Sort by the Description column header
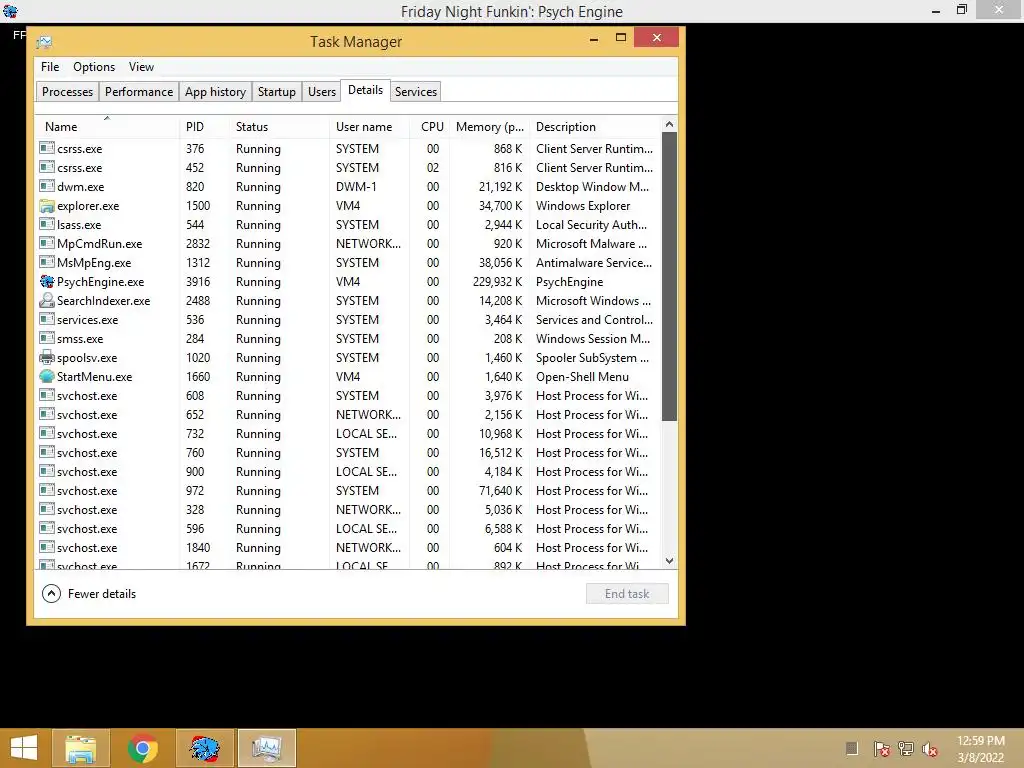 point(594,127)
